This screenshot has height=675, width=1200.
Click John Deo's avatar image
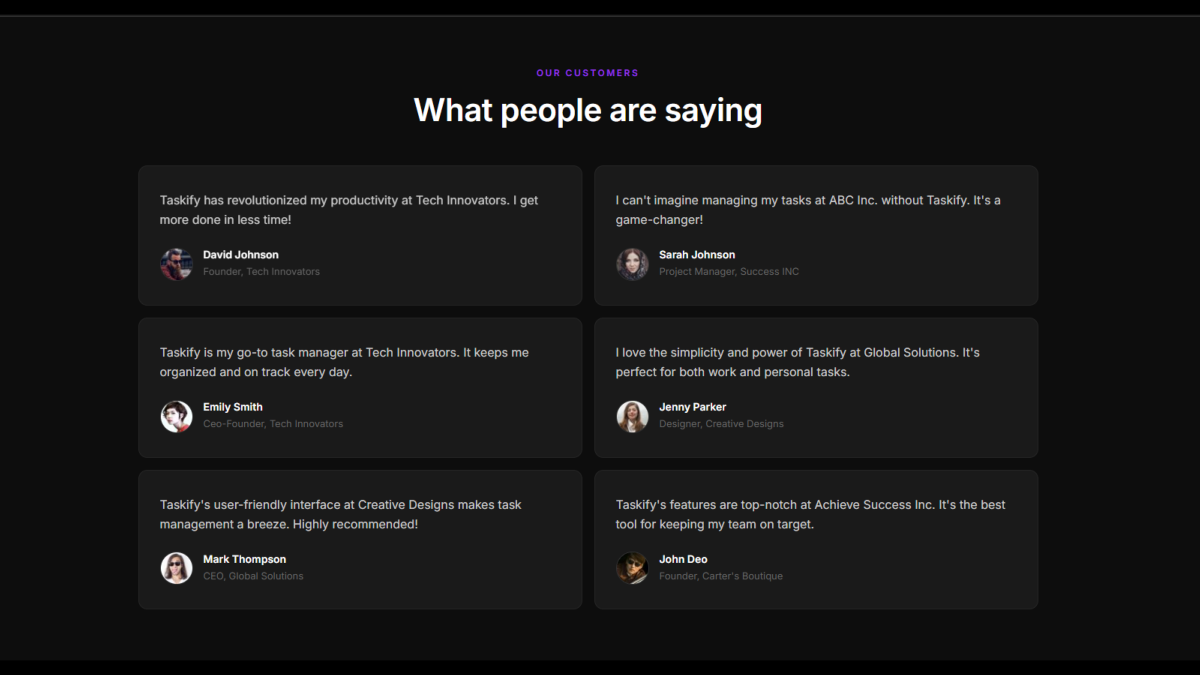click(632, 568)
